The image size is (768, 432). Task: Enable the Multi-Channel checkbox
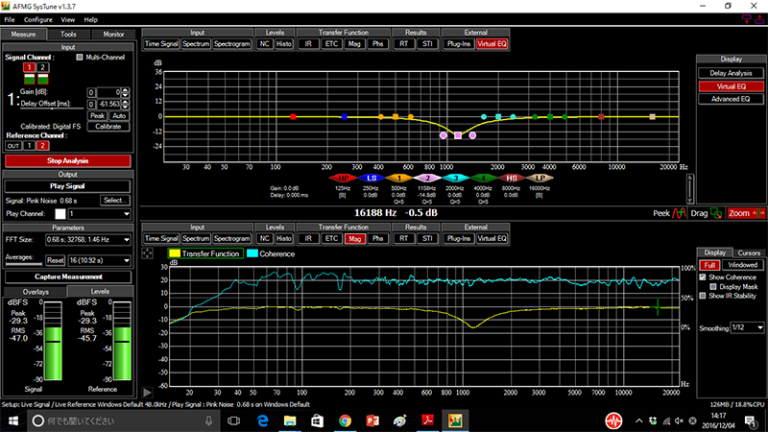pos(81,58)
